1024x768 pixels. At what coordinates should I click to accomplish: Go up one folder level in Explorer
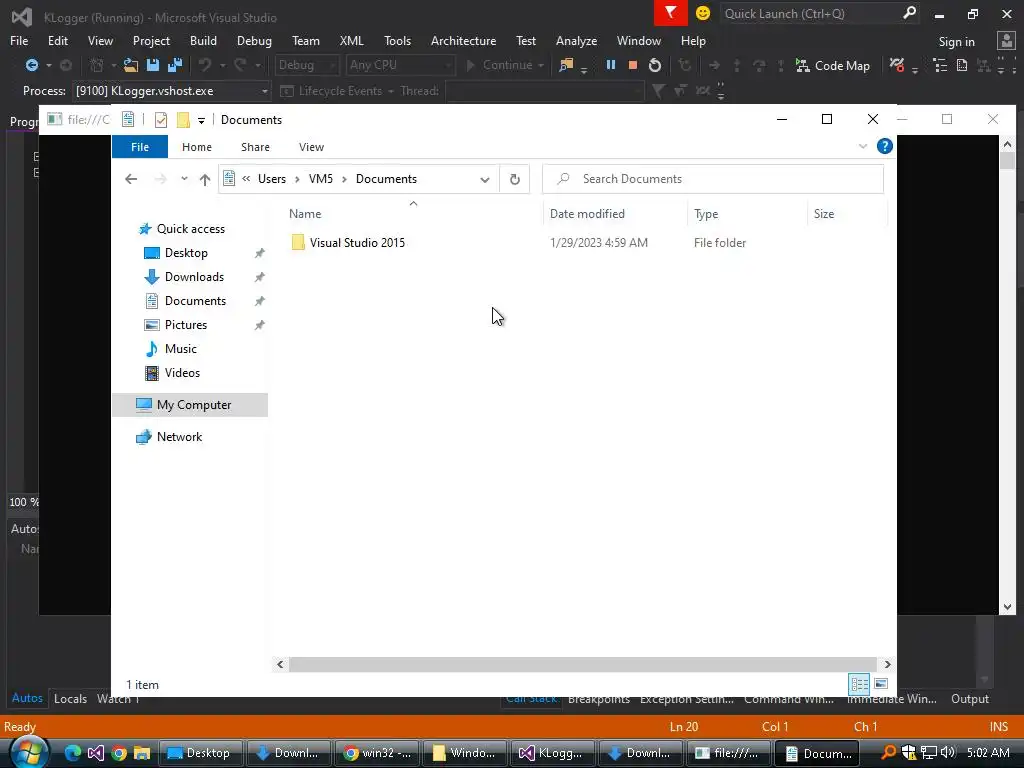click(x=205, y=179)
